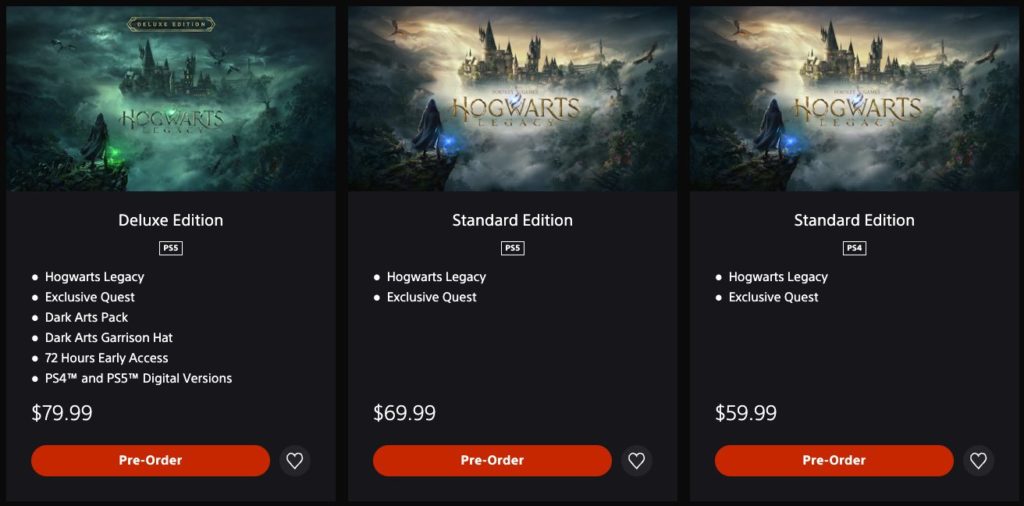Click the PS4 card's Standard Edition title
Screen dimensions: 1024x506
click(x=854, y=221)
